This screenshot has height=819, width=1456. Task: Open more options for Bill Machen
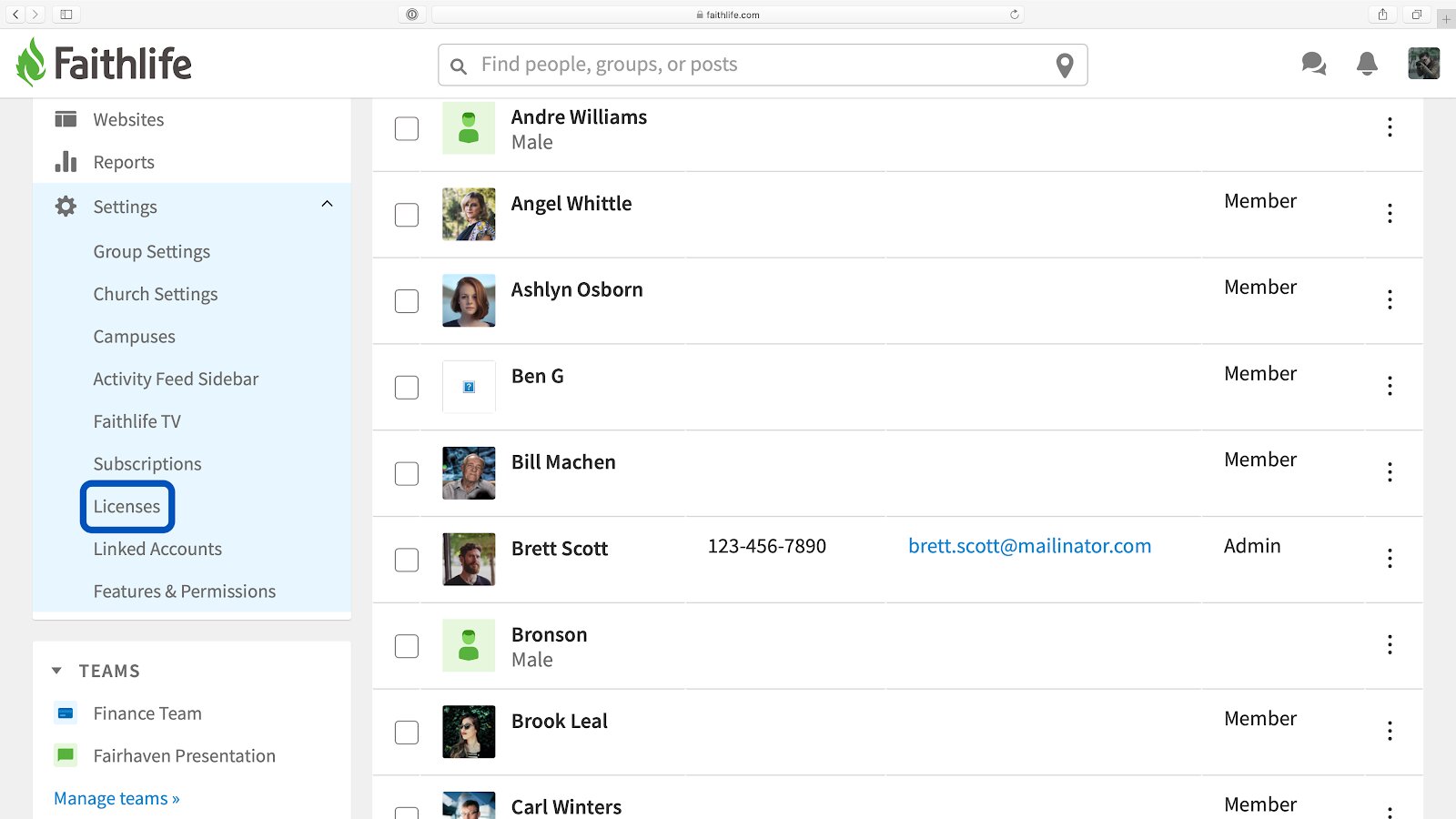tap(1390, 472)
